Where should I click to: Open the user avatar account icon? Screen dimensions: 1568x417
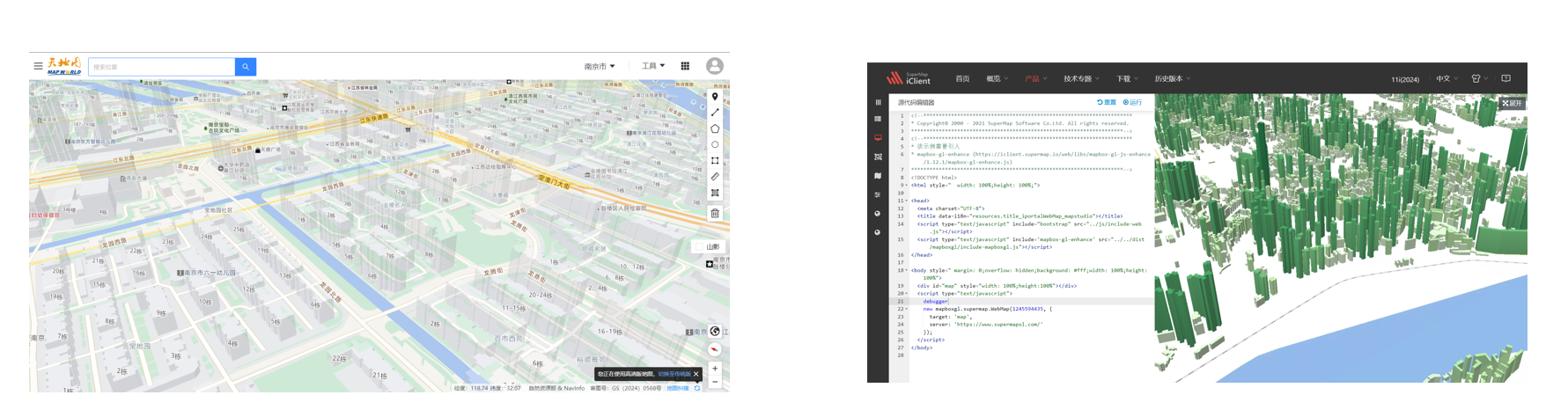[x=715, y=66]
